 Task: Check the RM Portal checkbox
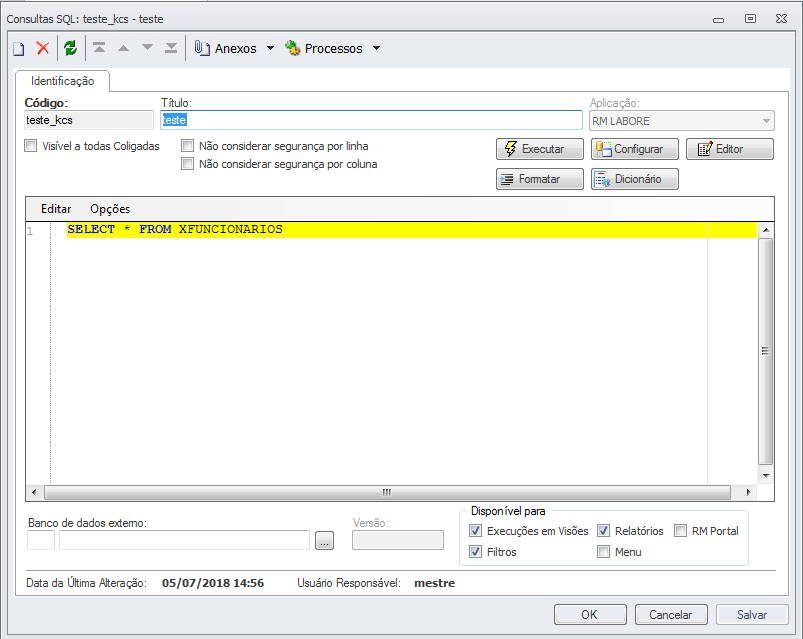click(x=680, y=530)
